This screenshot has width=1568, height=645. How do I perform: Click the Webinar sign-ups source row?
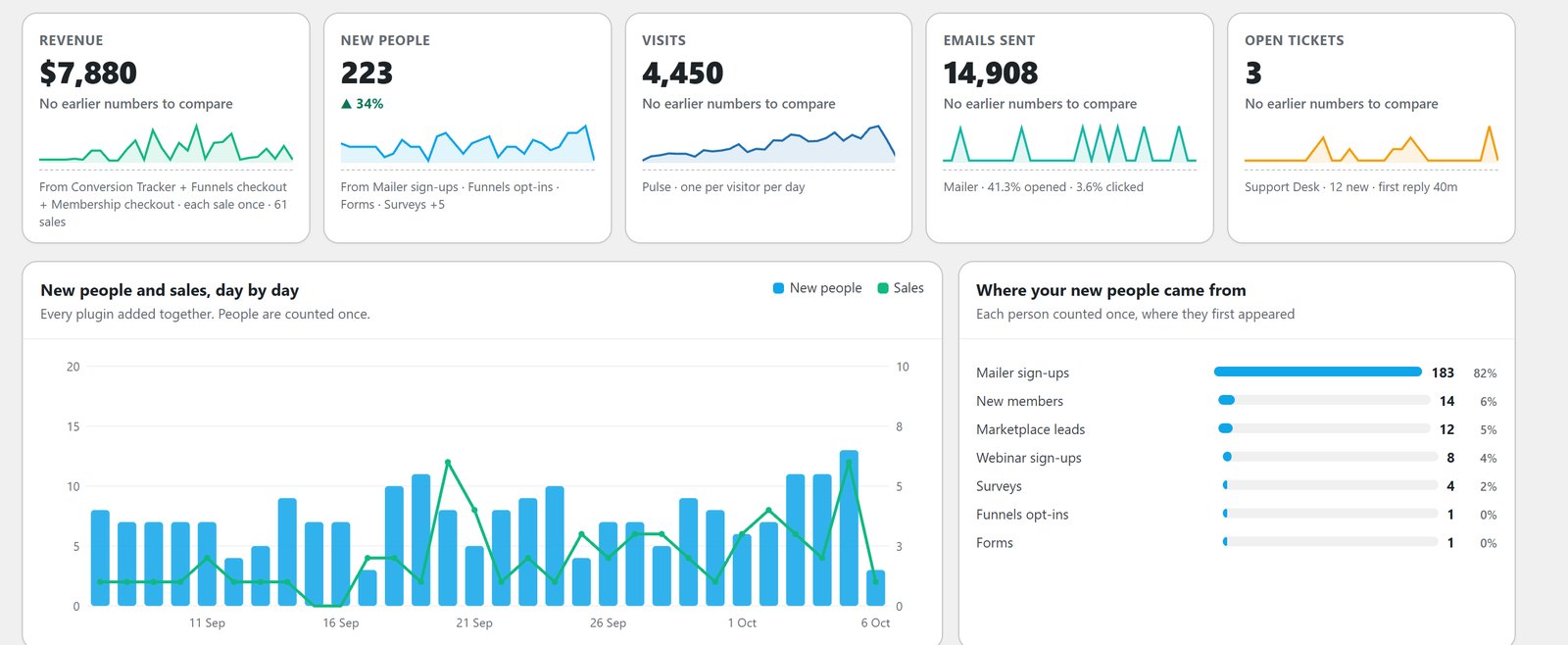coord(1236,458)
